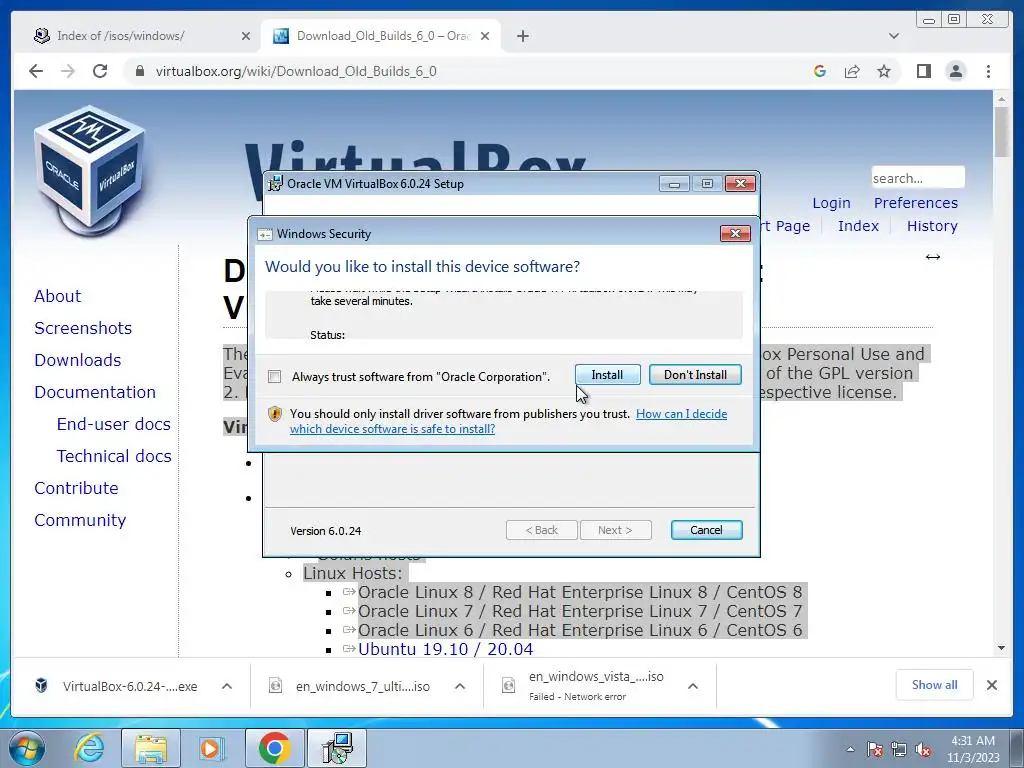This screenshot has height=768, width=1024.
Task: Share this page icon in address bar
Action: (852, 71)
